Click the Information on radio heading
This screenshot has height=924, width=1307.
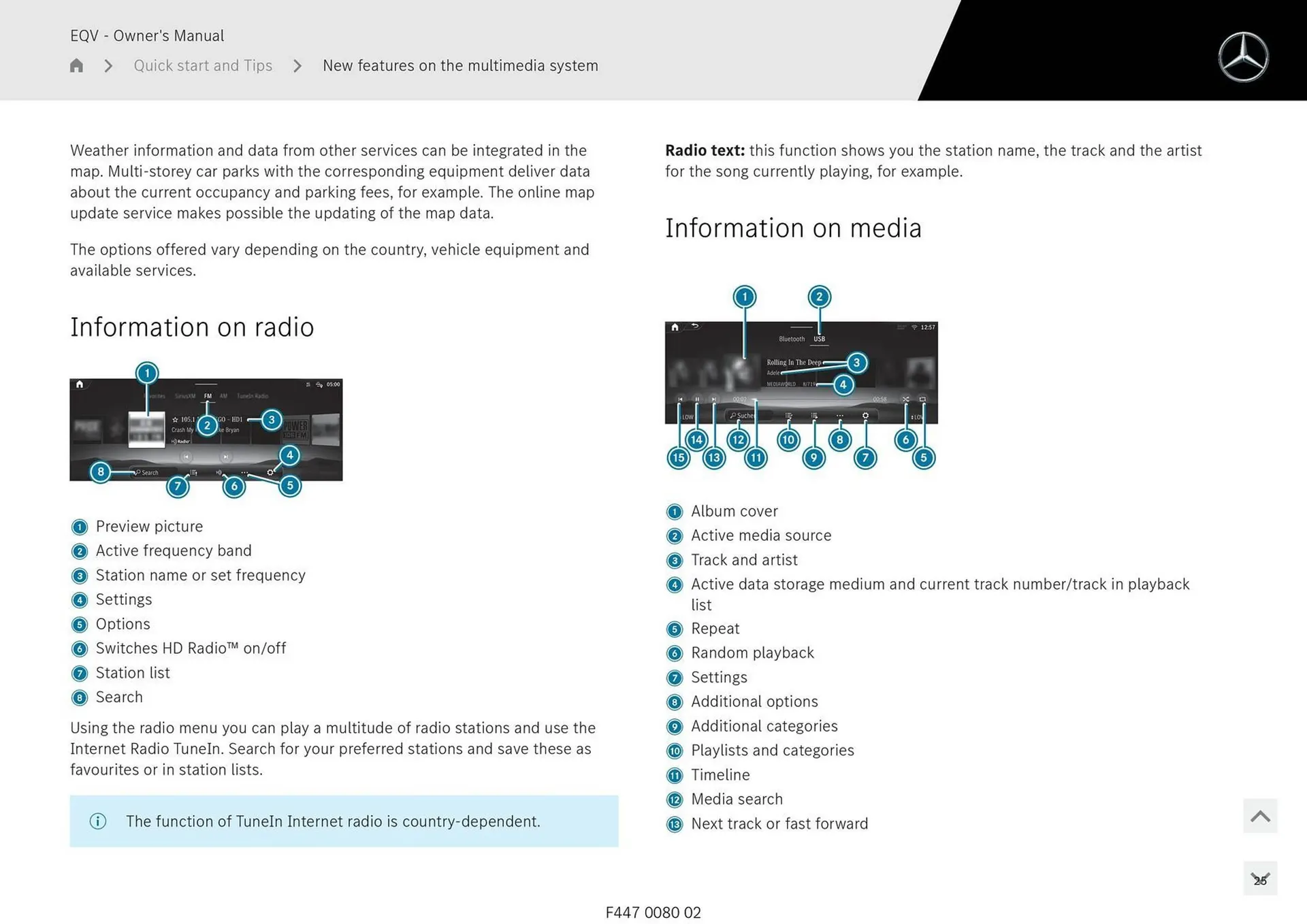[192, 327]
